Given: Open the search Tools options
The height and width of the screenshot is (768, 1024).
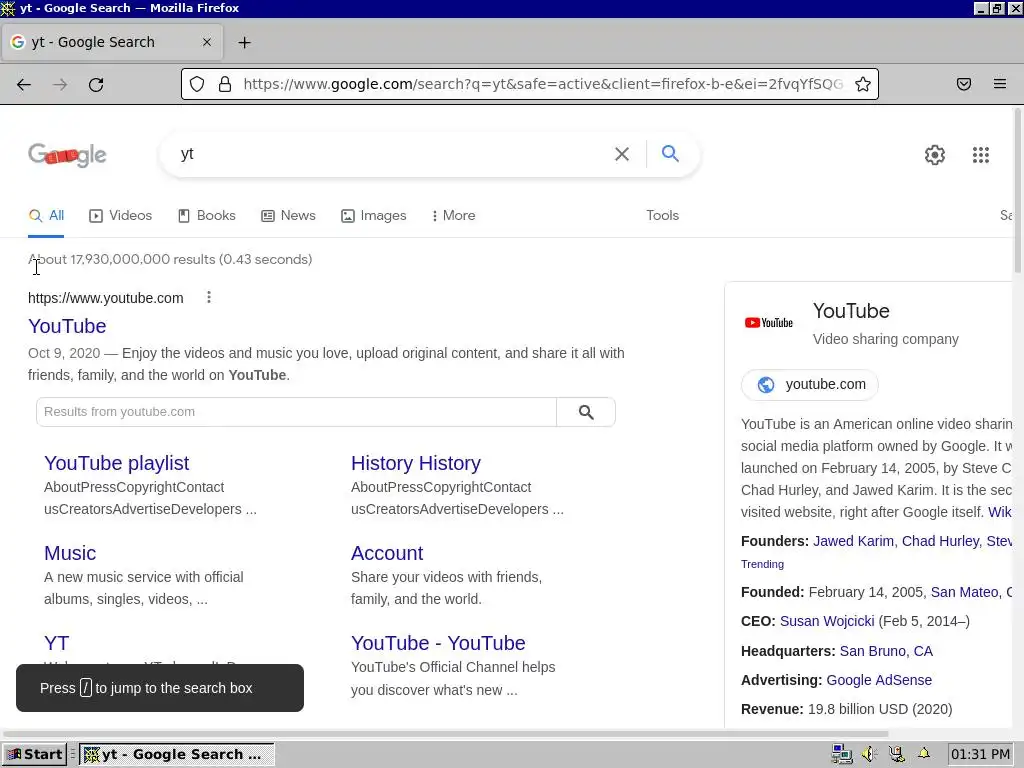Looking at the screenshot, I should pyautogui.click(x=662, y=216).
